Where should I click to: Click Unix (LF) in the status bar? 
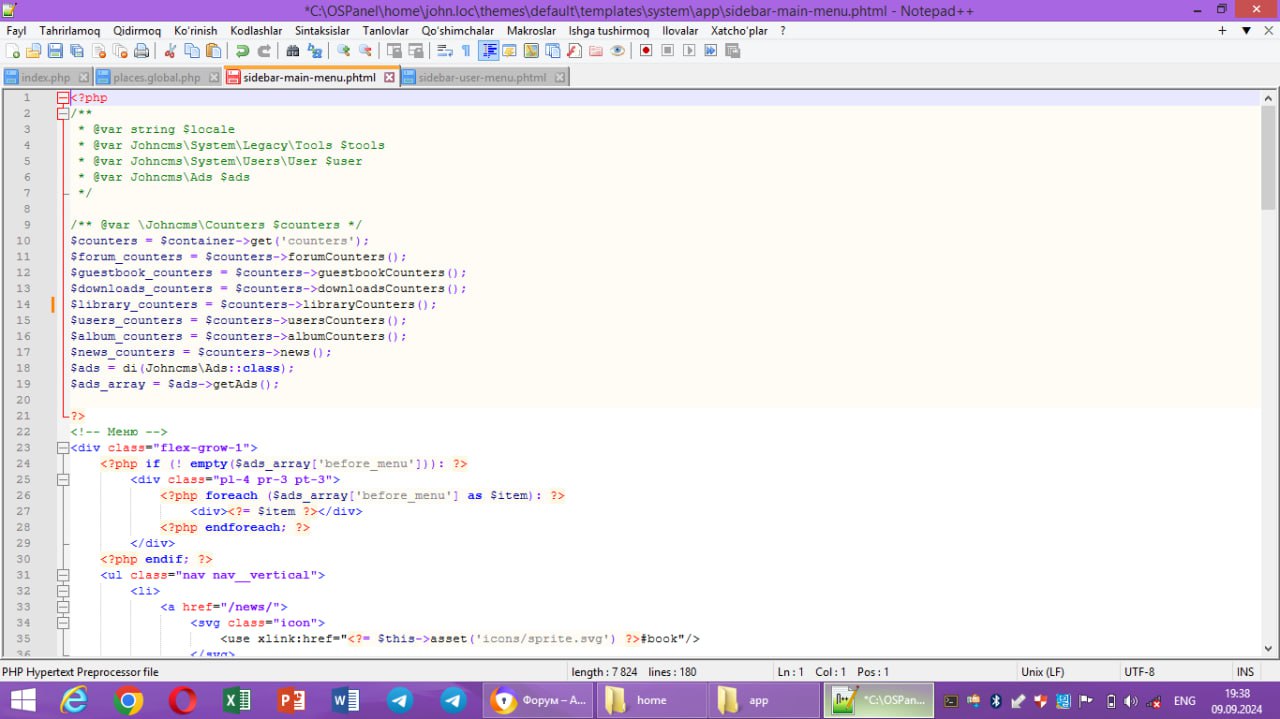click(x=1042, y=672)
